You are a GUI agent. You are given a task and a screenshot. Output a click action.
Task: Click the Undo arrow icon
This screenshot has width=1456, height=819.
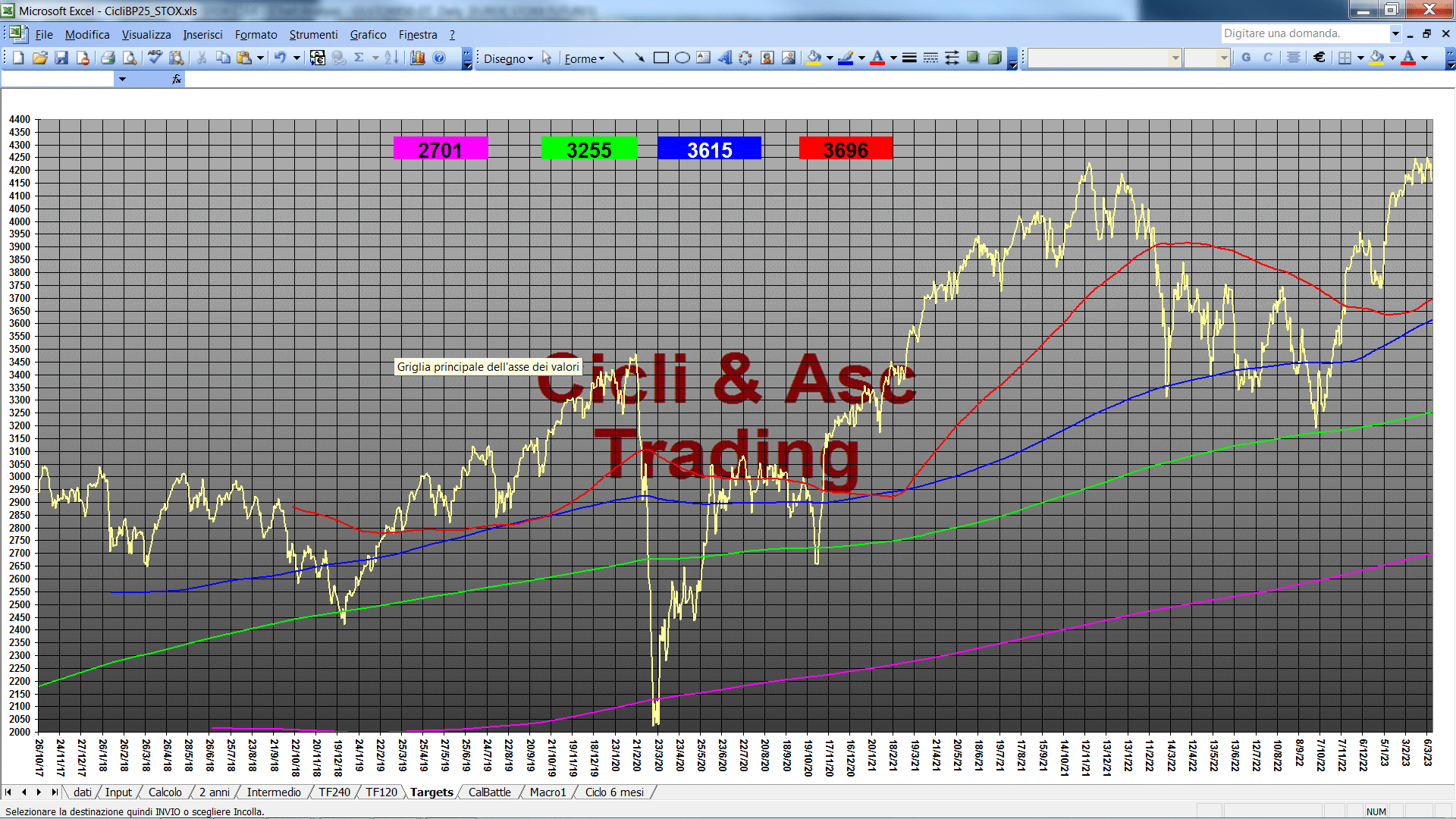pyautogui.click(x=281, y=58)
